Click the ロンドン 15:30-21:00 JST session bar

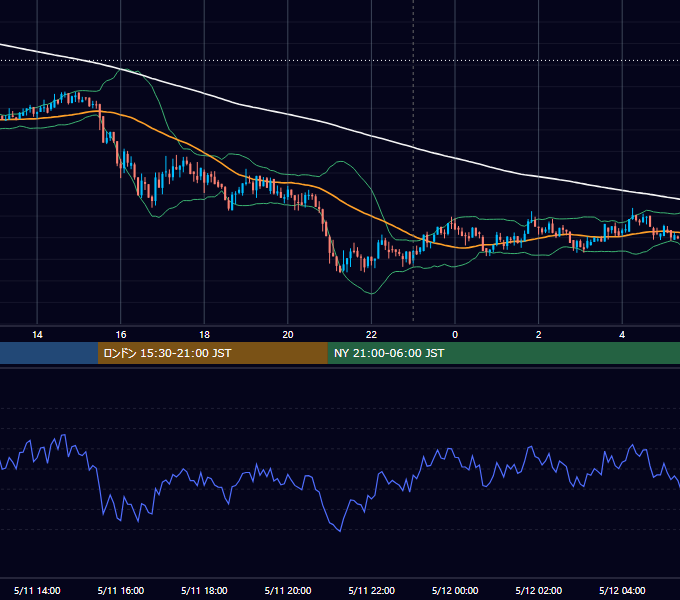(212, 353)
